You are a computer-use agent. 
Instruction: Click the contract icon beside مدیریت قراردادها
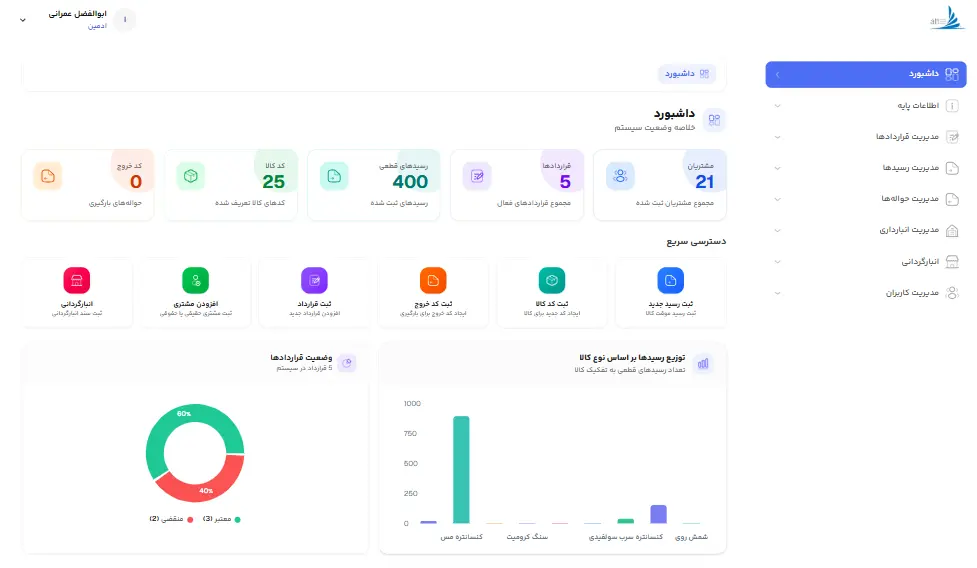click(952, 137)
